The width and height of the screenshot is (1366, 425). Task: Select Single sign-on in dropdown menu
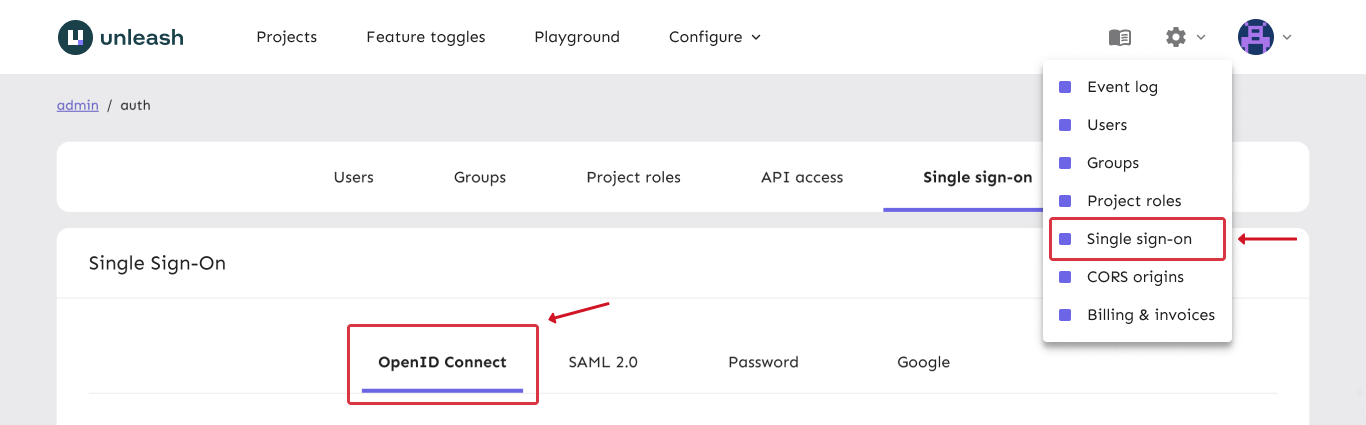(x=1139, y=239)
